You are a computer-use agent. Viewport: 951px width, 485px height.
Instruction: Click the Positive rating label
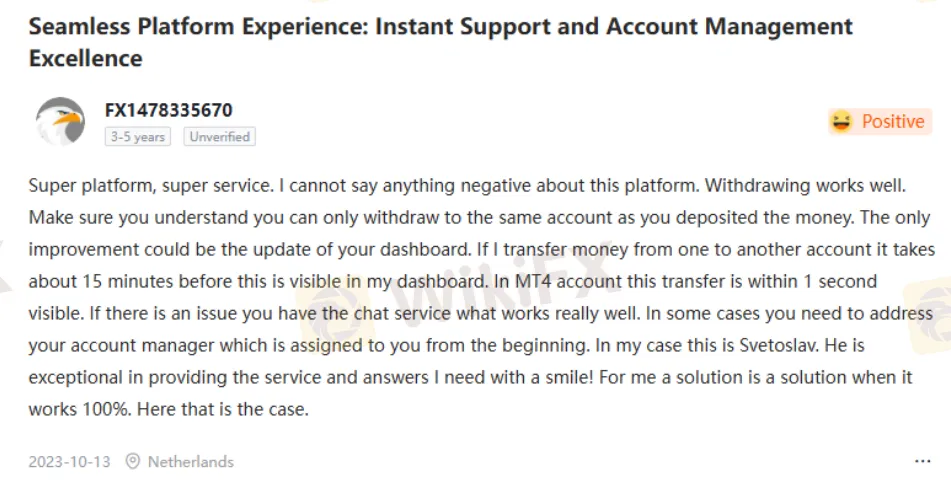(892, 122)
